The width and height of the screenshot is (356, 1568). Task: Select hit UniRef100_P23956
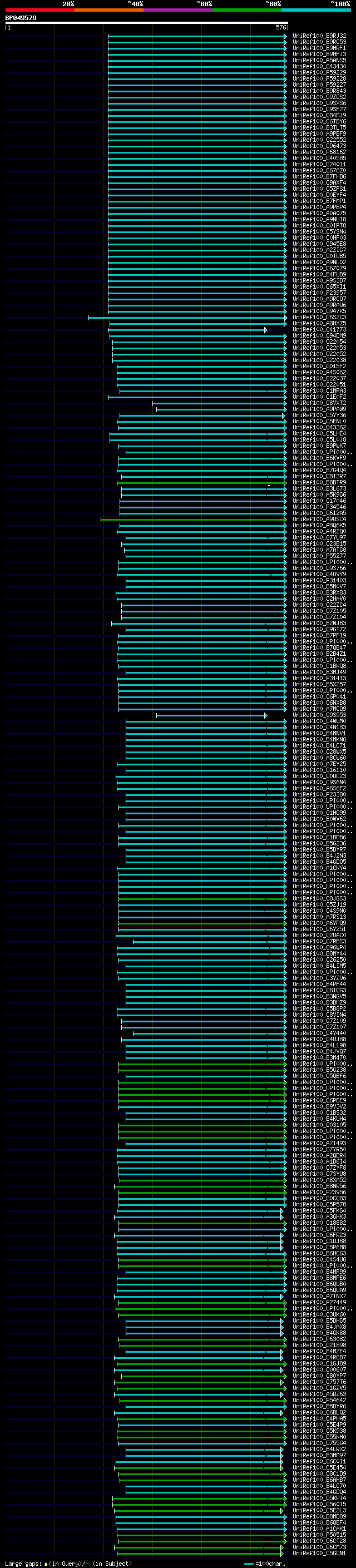pyautogui.click(x=319, y=1193)
